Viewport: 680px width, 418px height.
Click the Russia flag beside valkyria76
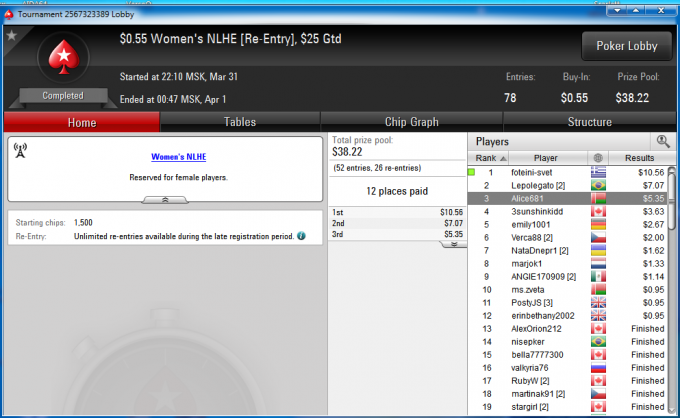pos(598,368)
